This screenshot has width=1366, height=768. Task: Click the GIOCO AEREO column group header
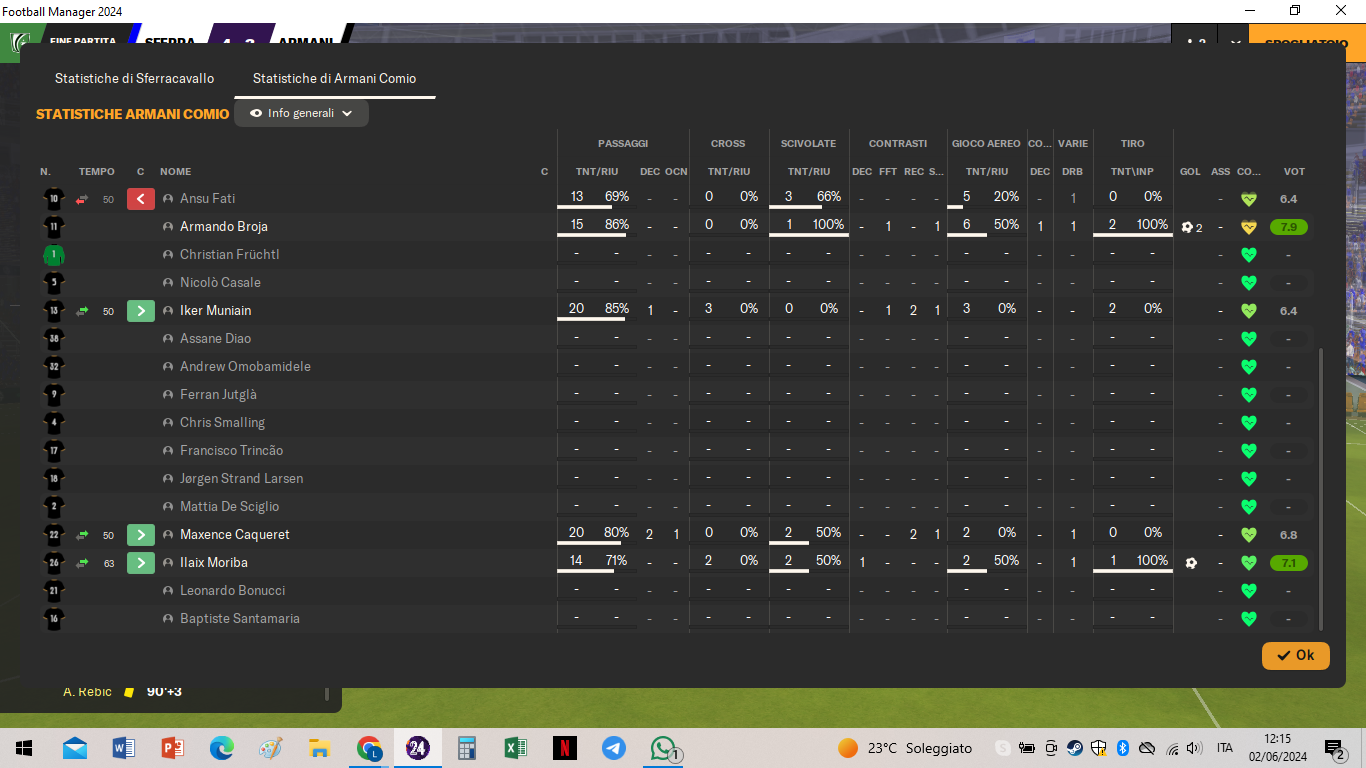click(x=986, y=144)
